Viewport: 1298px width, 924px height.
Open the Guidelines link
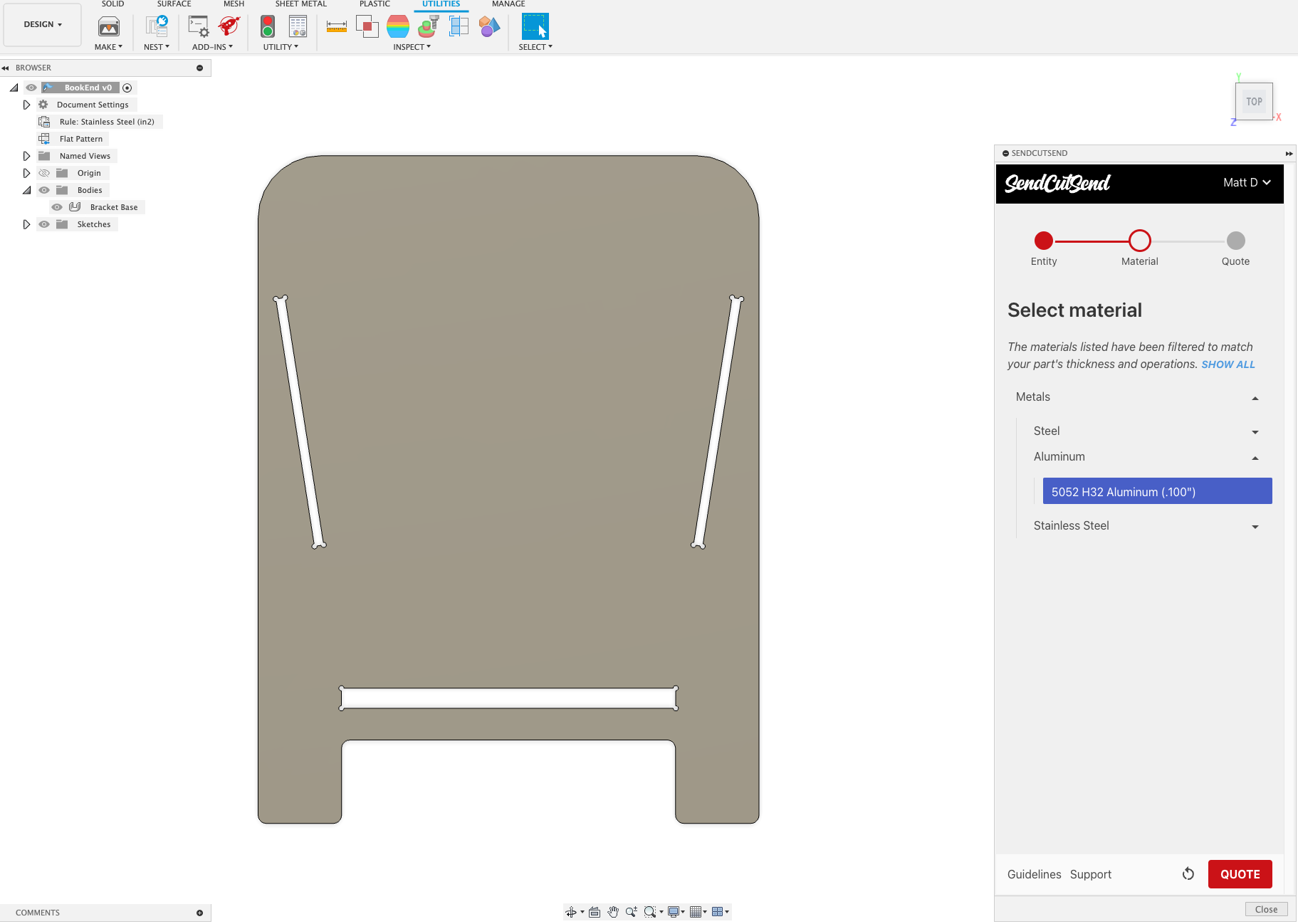point(1034,874)
